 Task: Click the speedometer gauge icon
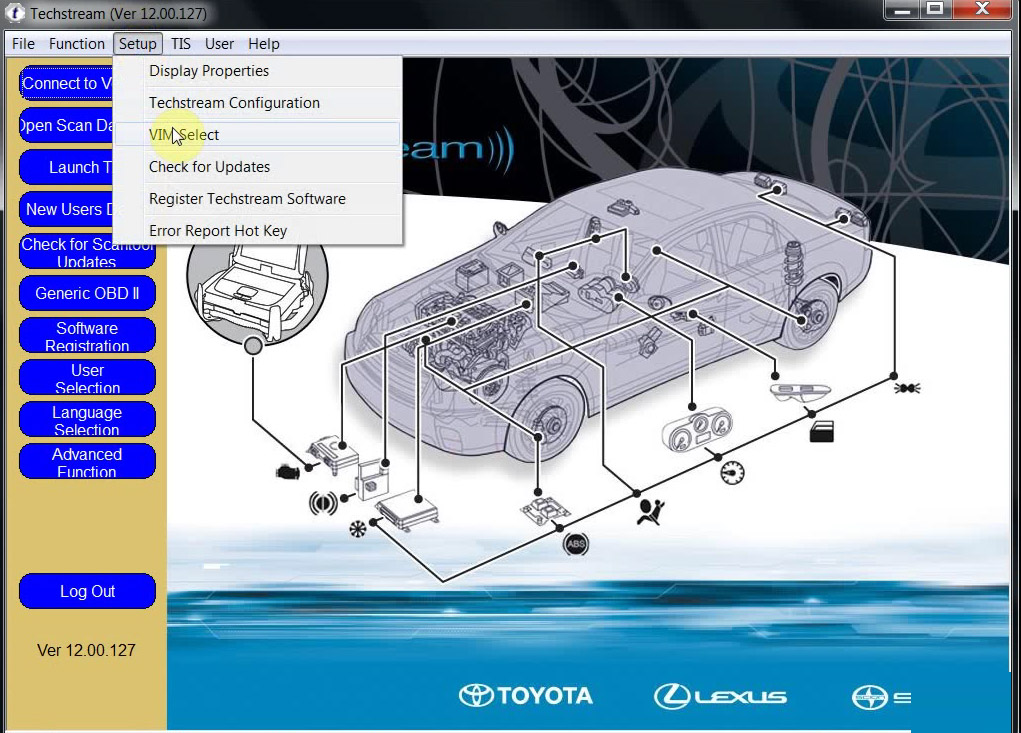(x=732, y=472)
